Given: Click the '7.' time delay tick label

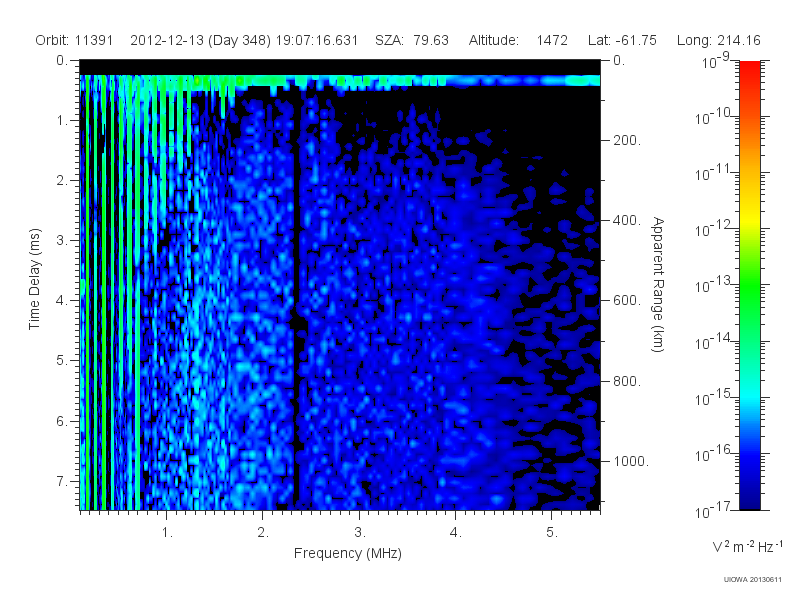Looking at the screenshot, I should (x=62, y=481).
